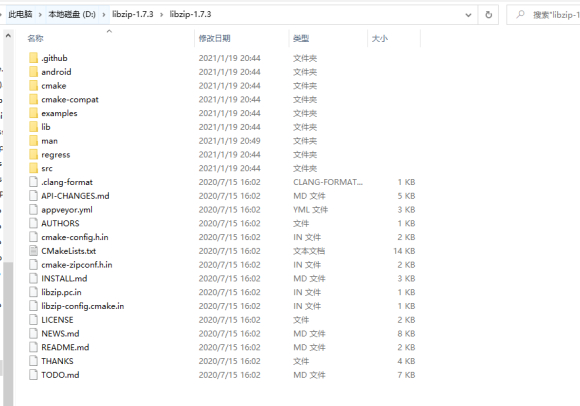
Task: Click the libzip-config.cmake.in file name
Action: point(82,306)
